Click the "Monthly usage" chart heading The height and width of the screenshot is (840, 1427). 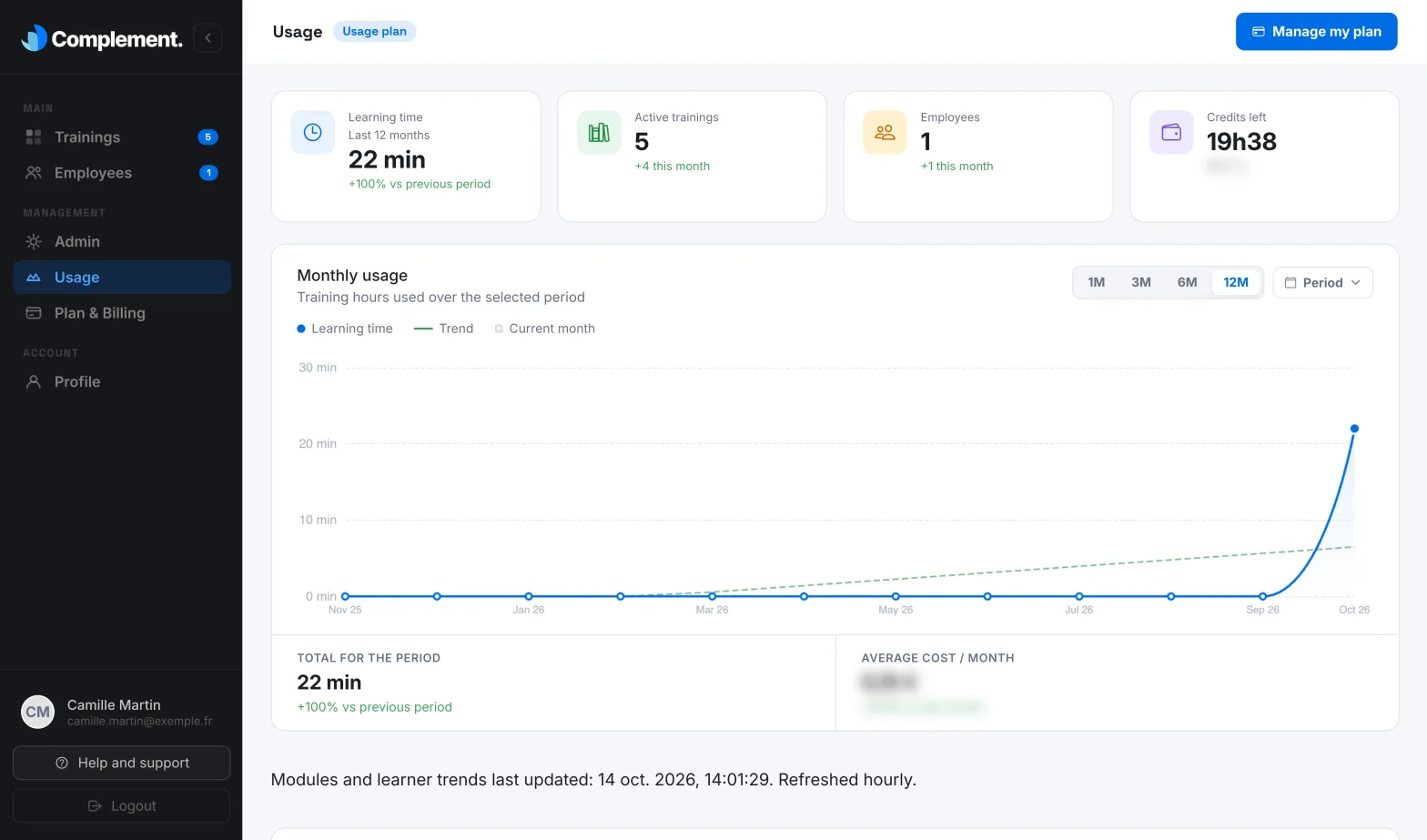tap(352, 276)
